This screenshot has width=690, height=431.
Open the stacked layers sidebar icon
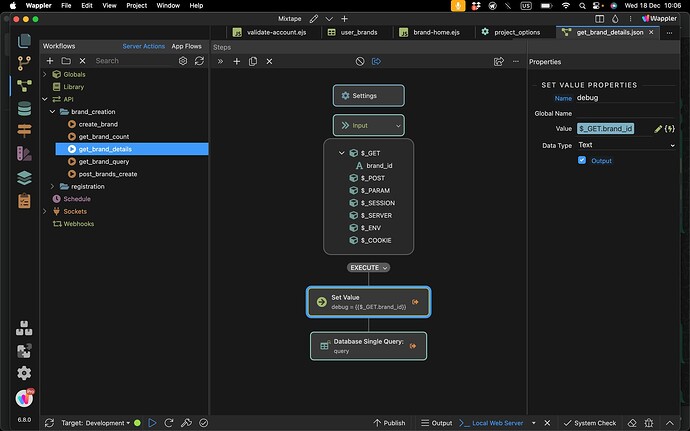pos(24,178)
